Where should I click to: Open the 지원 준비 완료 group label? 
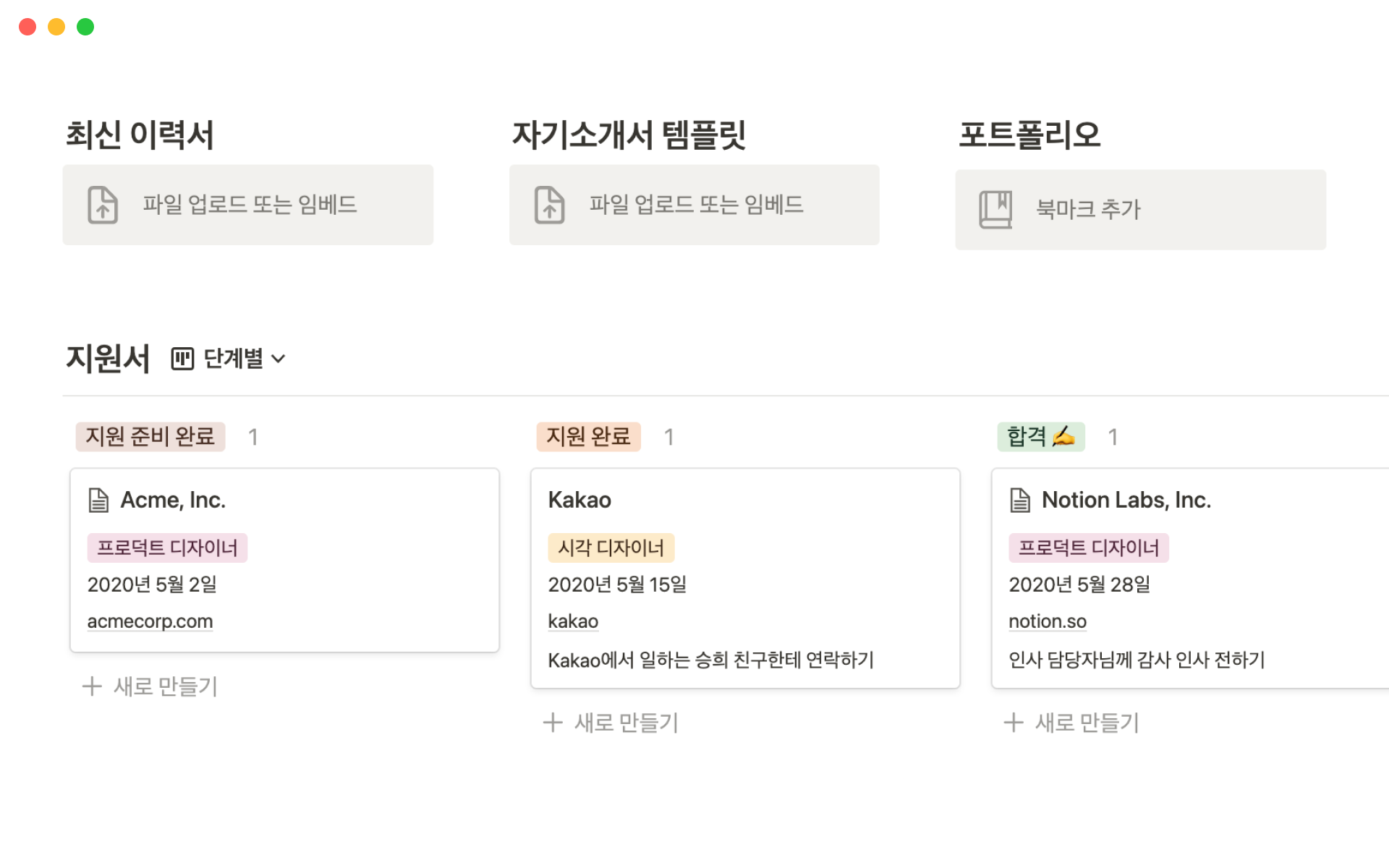tap(150, 437)
